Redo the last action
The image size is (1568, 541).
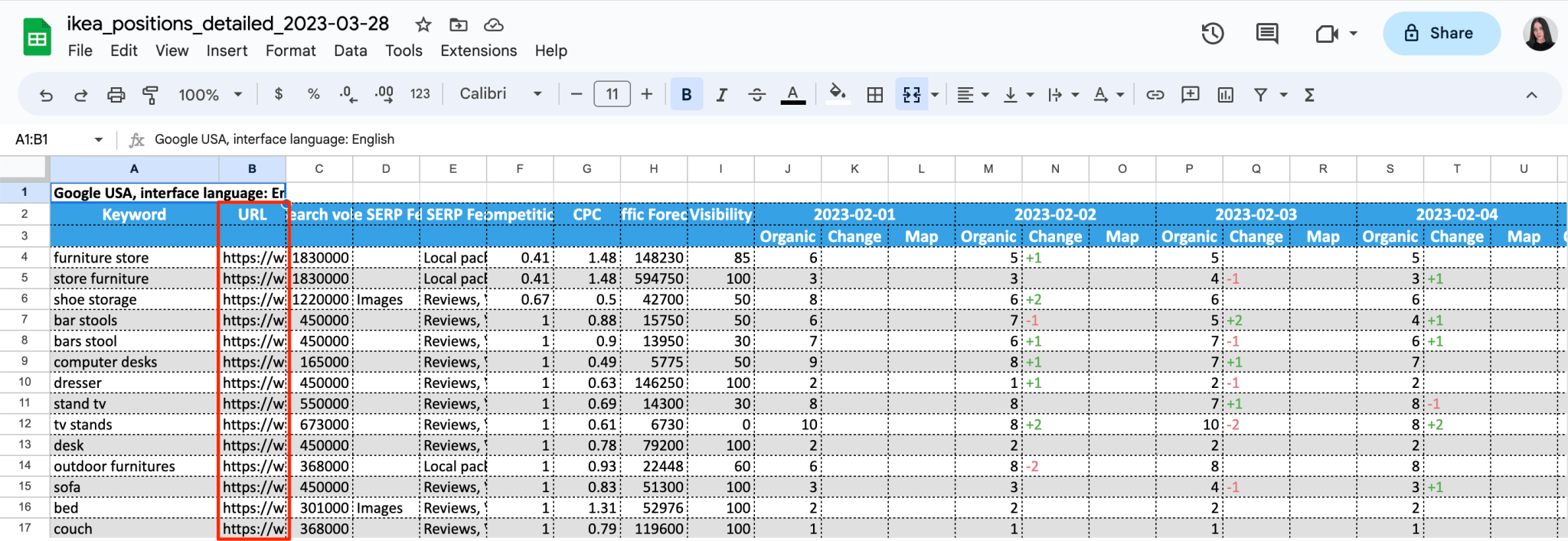[80, 95]
